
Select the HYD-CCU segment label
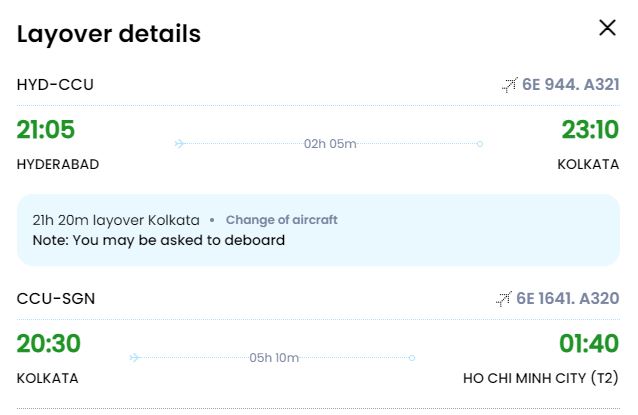pos(55,85)
